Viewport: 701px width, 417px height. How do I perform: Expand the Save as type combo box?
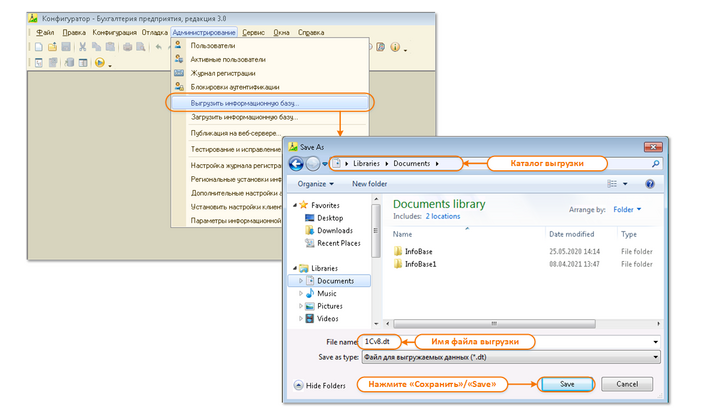(x=510, y=356)
